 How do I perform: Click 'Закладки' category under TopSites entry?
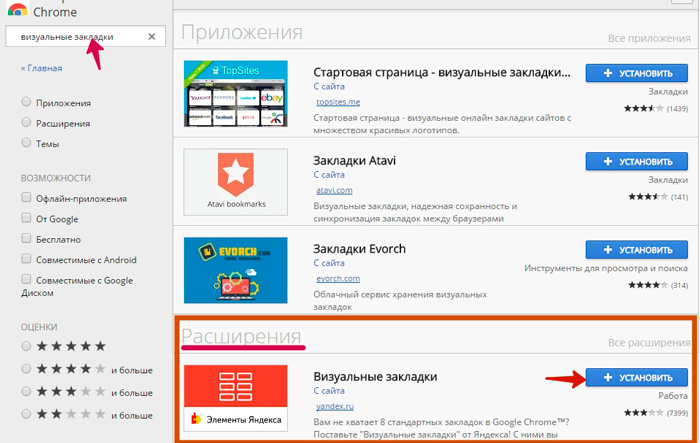click(x=668, y=92)
